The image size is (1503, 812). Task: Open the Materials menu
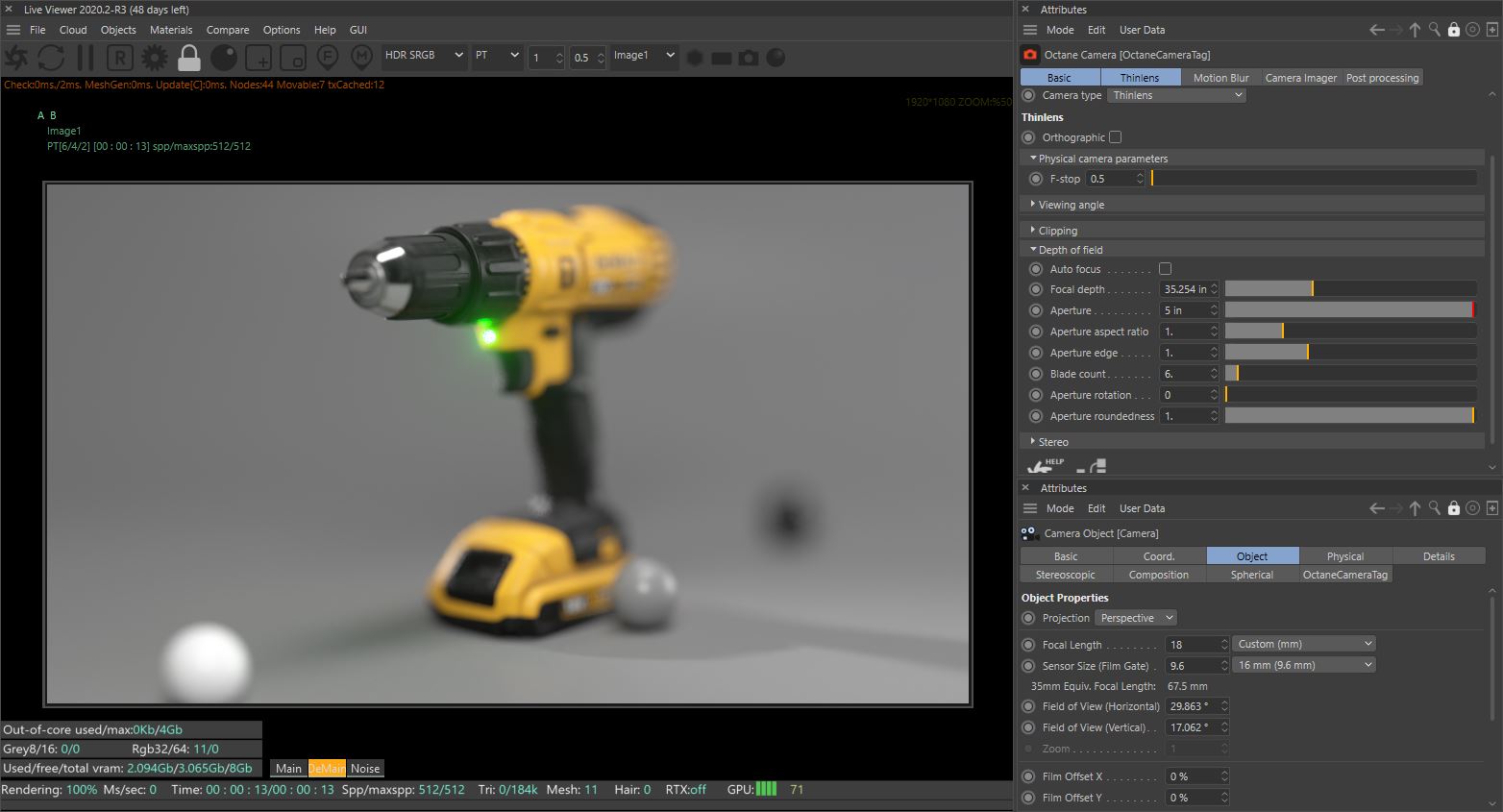tap(171, 30)
